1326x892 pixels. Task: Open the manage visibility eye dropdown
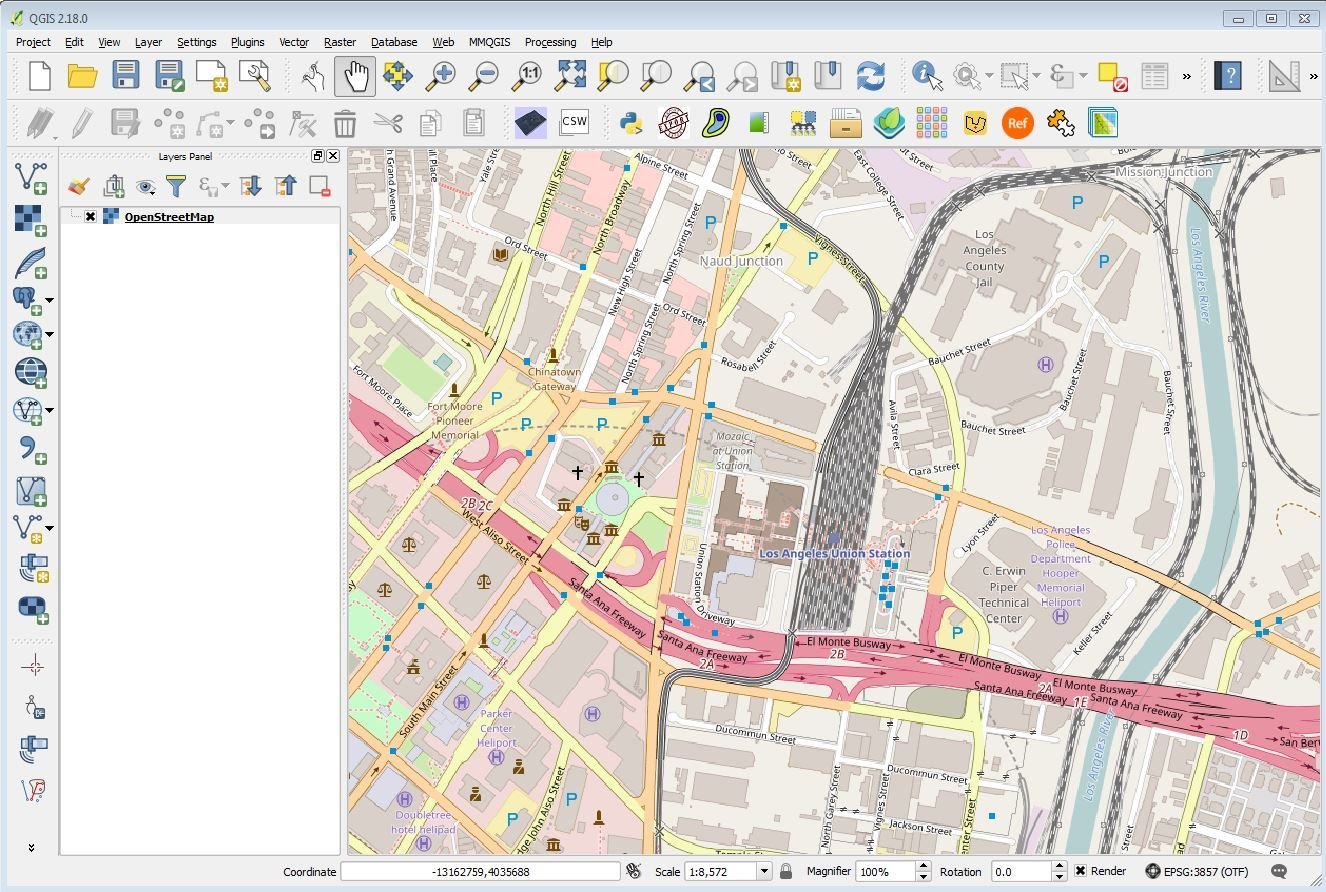[x=146, y=186]
